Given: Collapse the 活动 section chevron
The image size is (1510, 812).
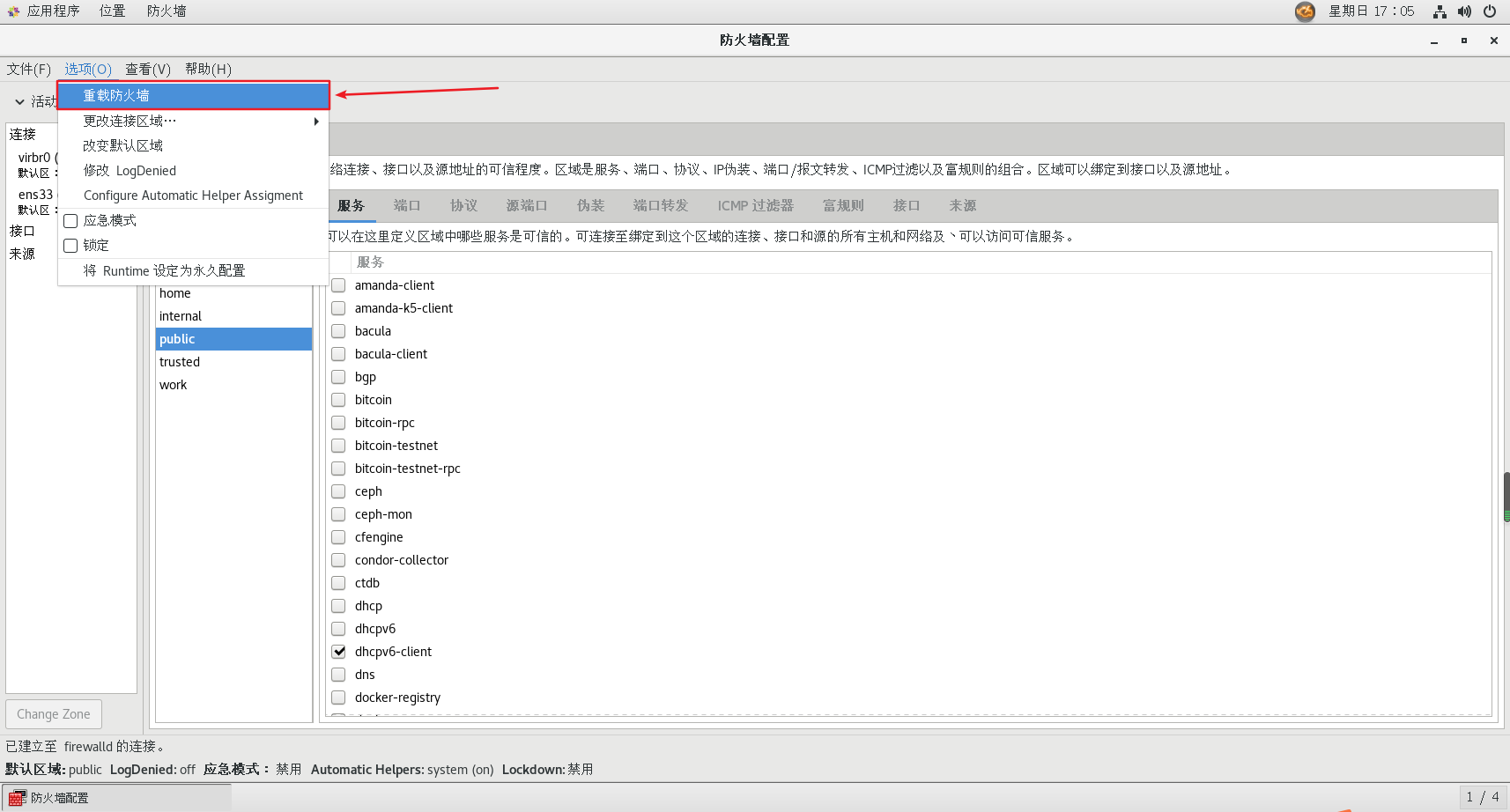Looking at the screenshot, I should pos(19,102).
